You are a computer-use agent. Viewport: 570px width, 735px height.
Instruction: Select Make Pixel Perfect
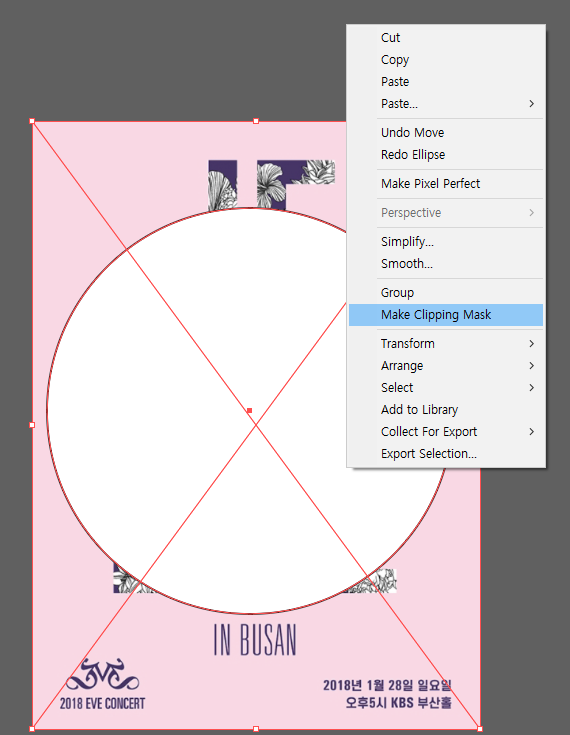446,184
